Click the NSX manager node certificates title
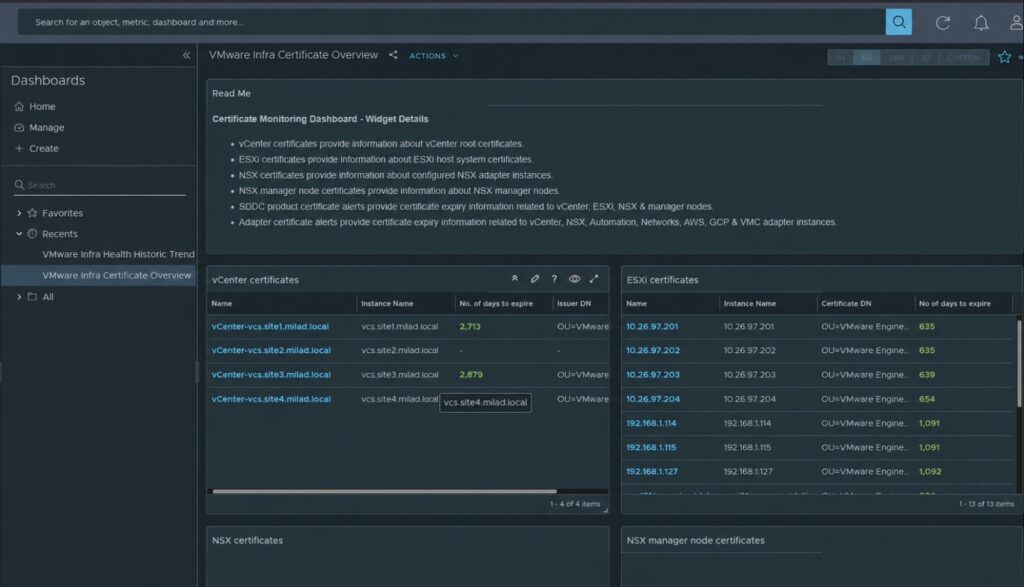Image resolution: width=1024 pixels, height=587 pixels. [x=696, y=541]
